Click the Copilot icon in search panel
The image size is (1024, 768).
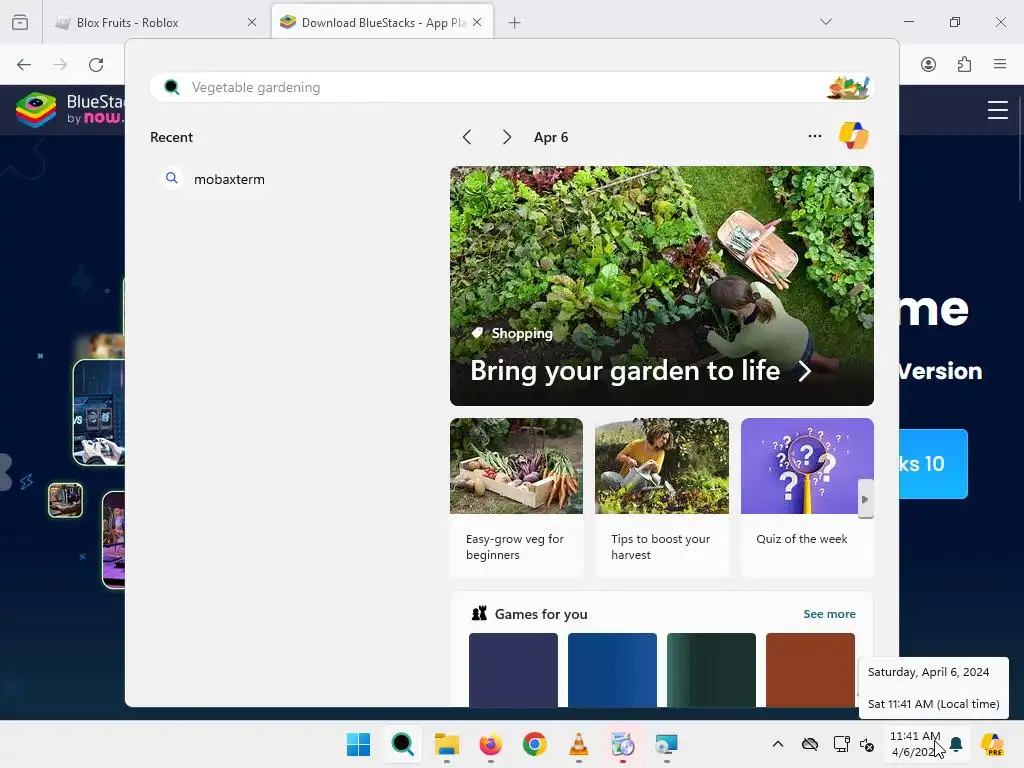click(854, 136)
